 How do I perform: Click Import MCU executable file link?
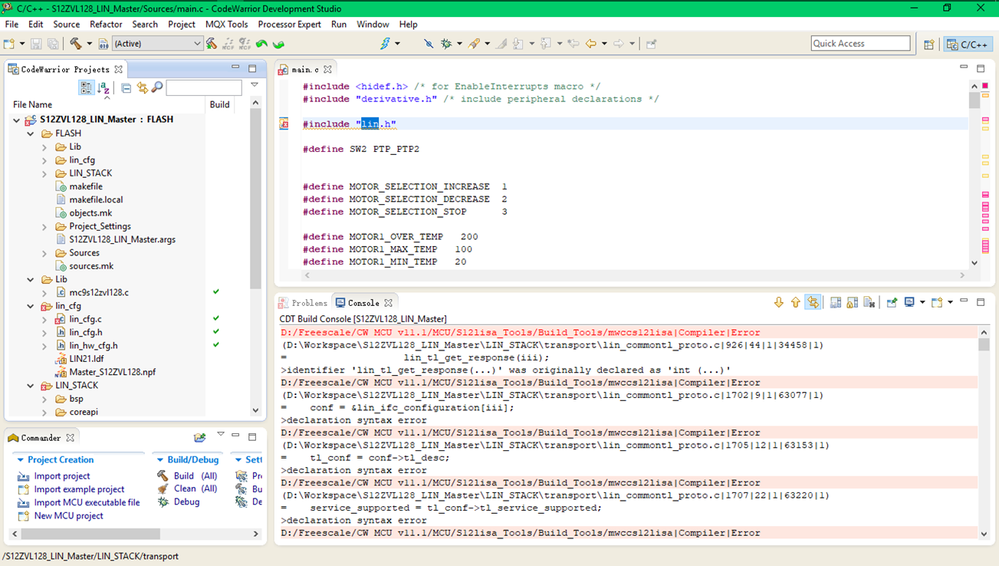(x=87, y=503)
